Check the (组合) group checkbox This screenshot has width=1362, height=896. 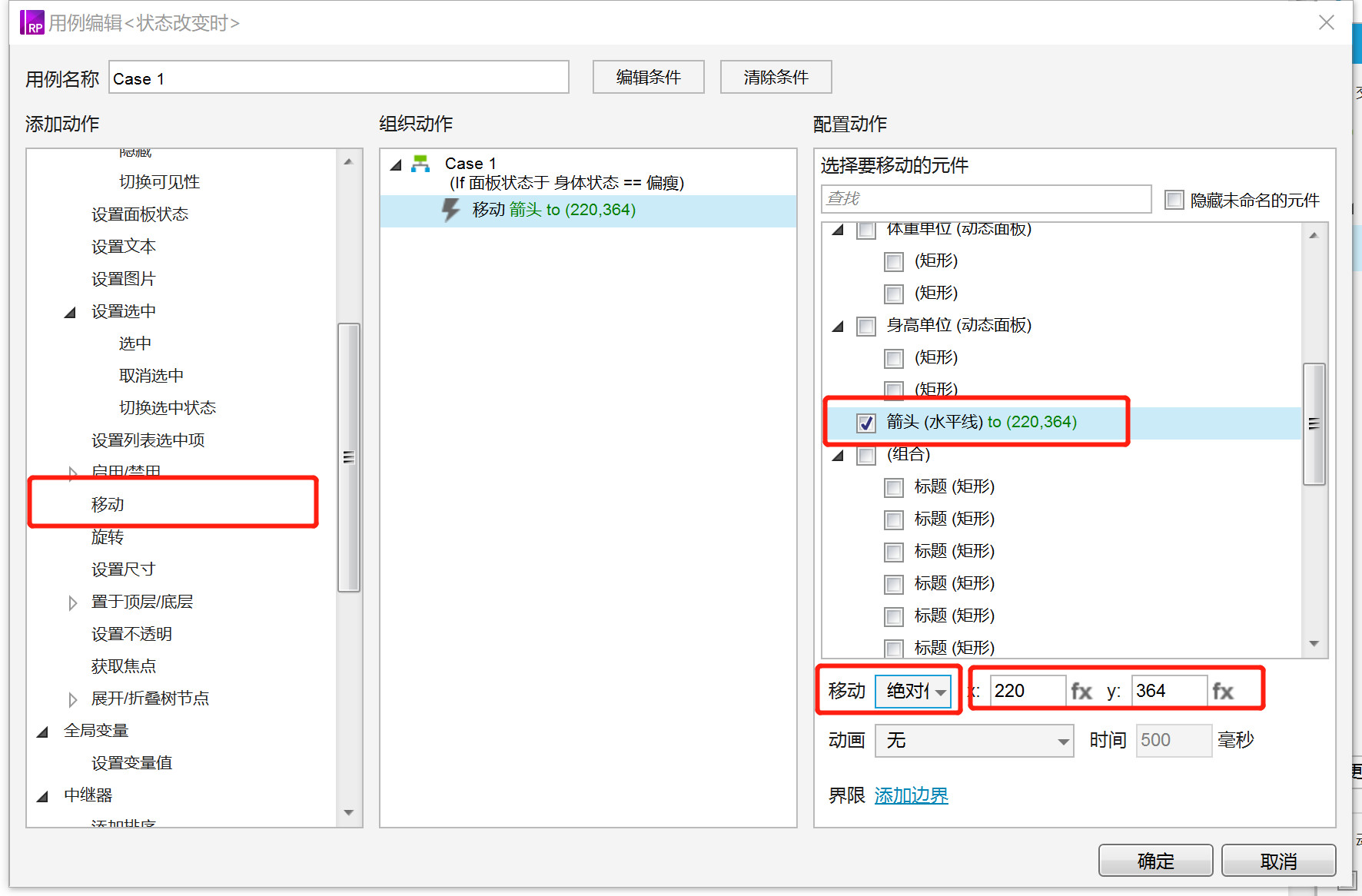(x=866, y=455)
